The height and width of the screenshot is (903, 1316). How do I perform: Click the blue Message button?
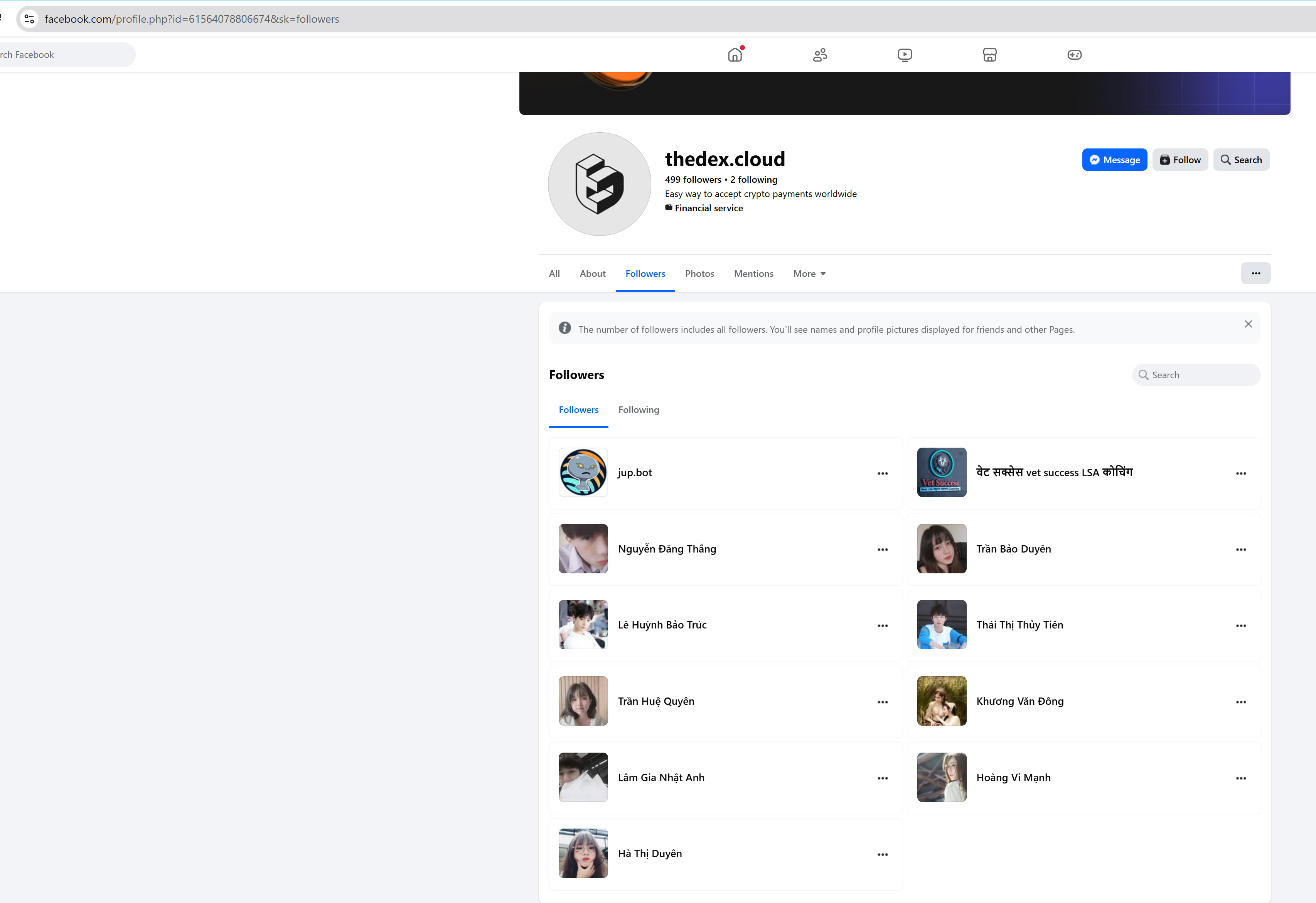1114,160
